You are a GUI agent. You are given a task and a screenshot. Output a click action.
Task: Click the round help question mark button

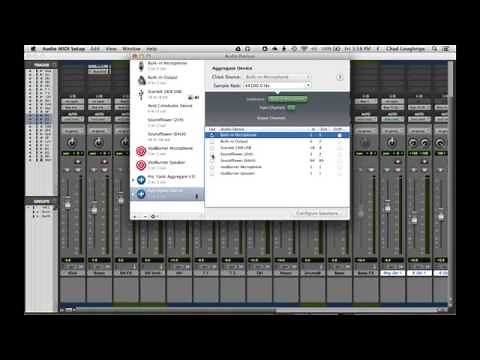[339, 77]
